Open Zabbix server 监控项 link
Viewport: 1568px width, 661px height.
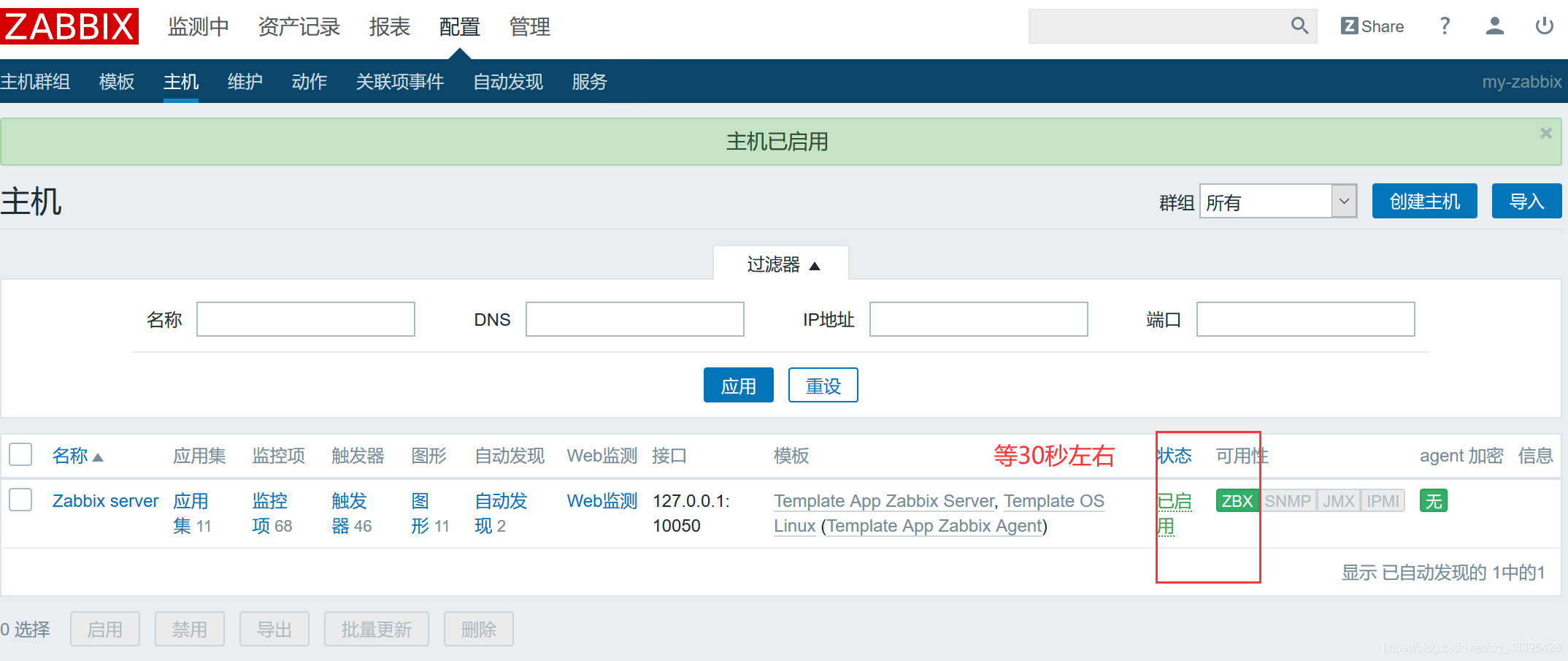pos(272,513)
